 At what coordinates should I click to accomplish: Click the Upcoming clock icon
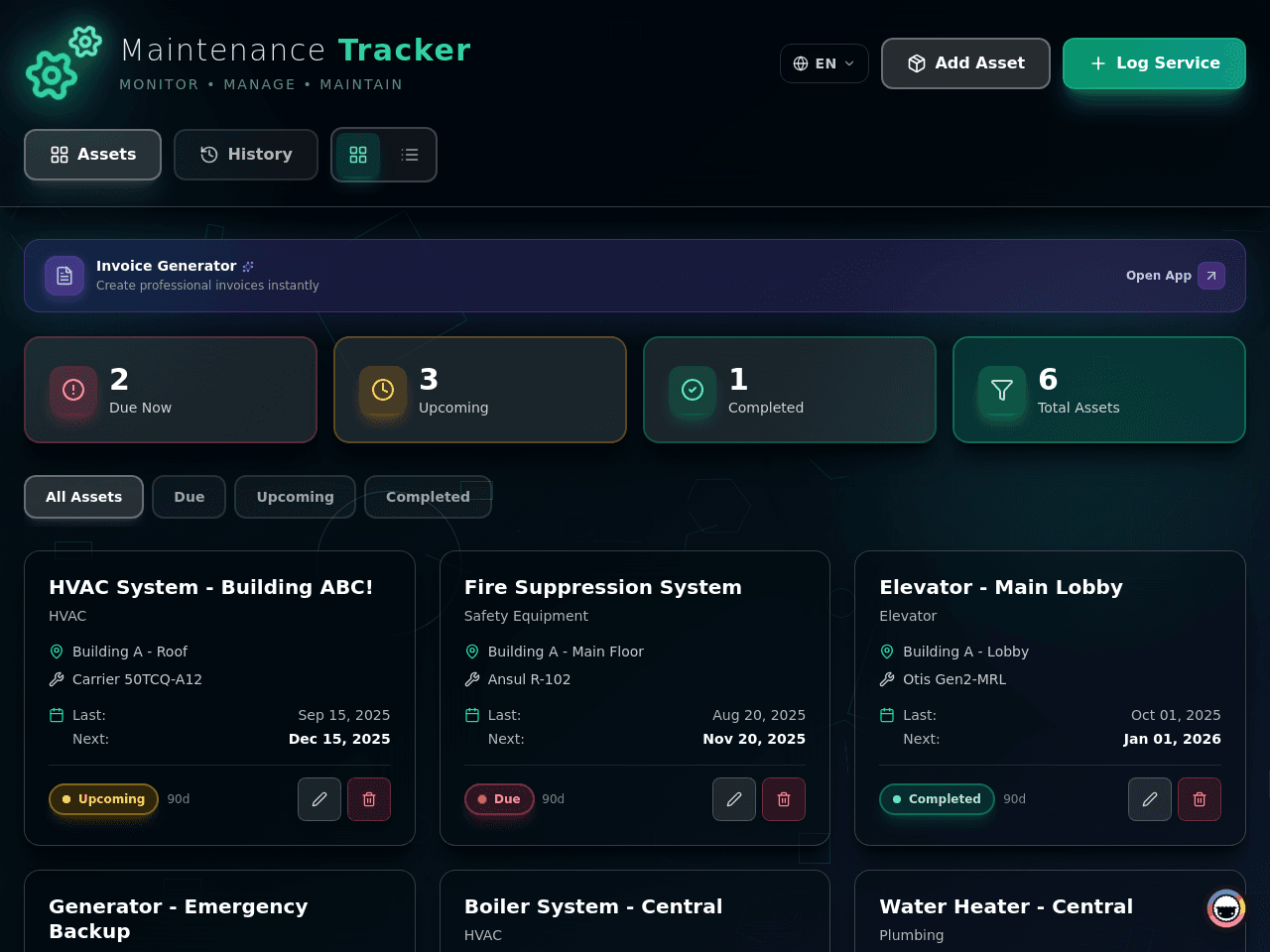pyautogui.click(x=383, y=391)
